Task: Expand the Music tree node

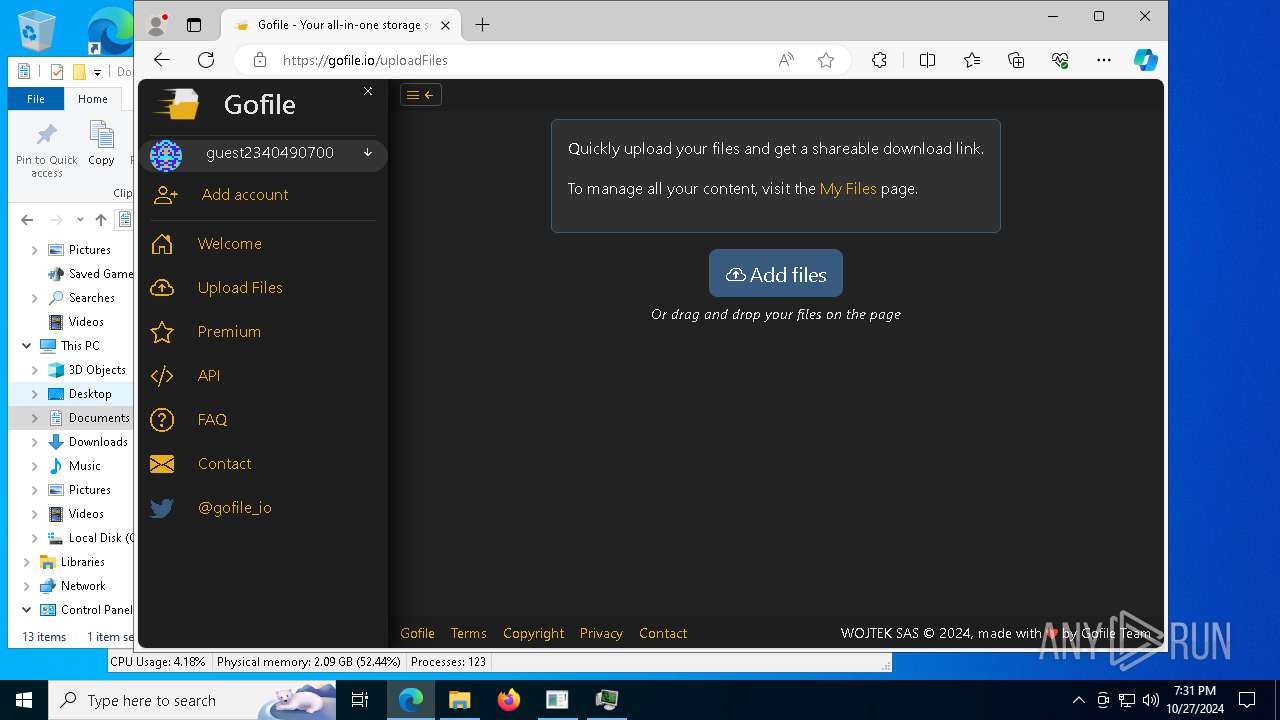Action: [35, 466]
